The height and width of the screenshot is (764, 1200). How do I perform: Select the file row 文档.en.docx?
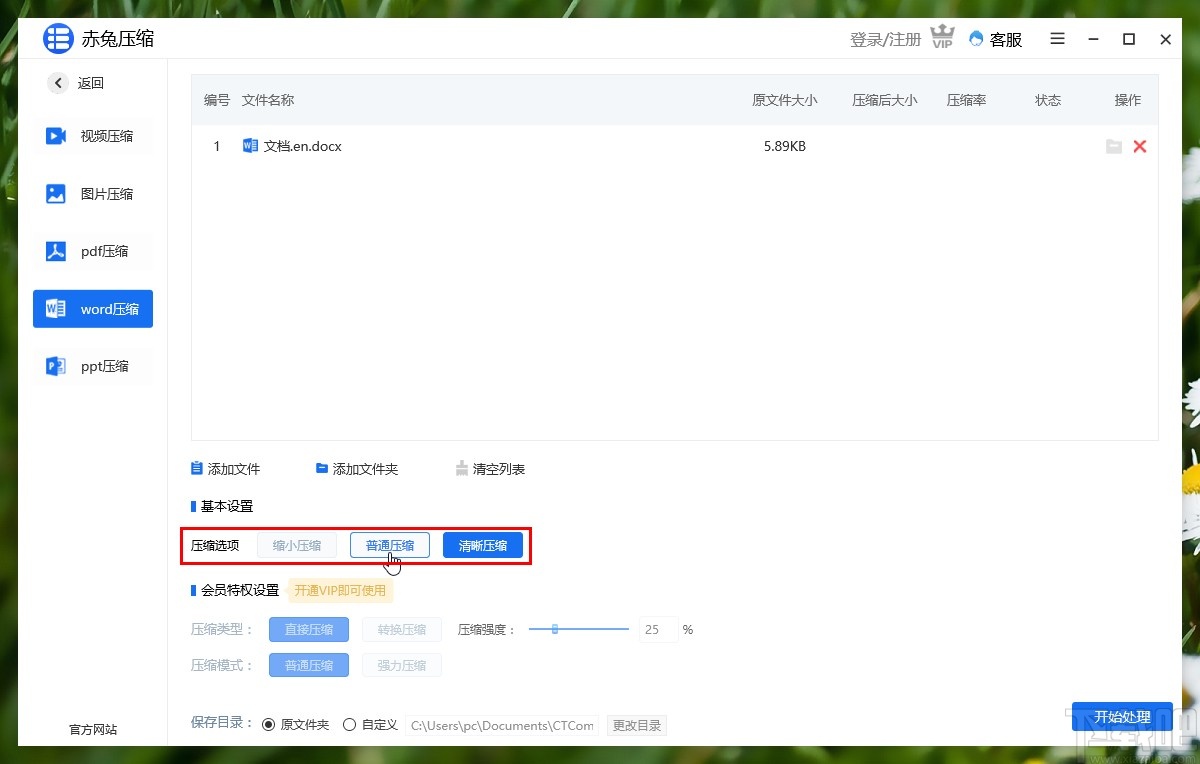tap(675, 146)
